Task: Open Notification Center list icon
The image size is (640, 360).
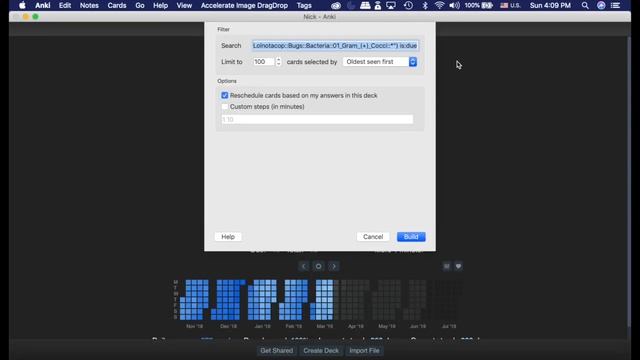Action: pos(616,5)
